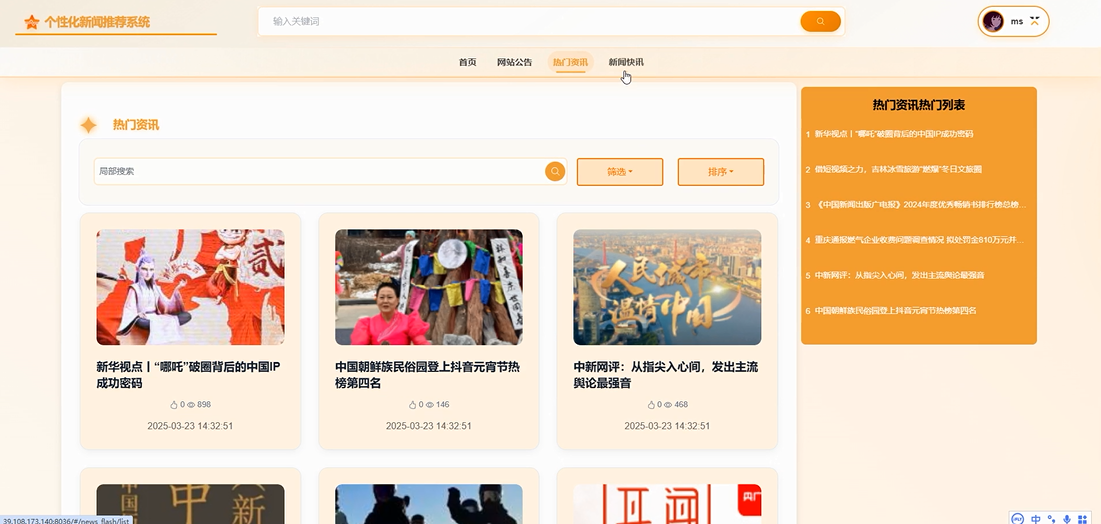This screenshot has height=524, width=1101.
Task: Open thumbnail of 中国朝鲜族民俗园 news card
Action: [428, 287]
